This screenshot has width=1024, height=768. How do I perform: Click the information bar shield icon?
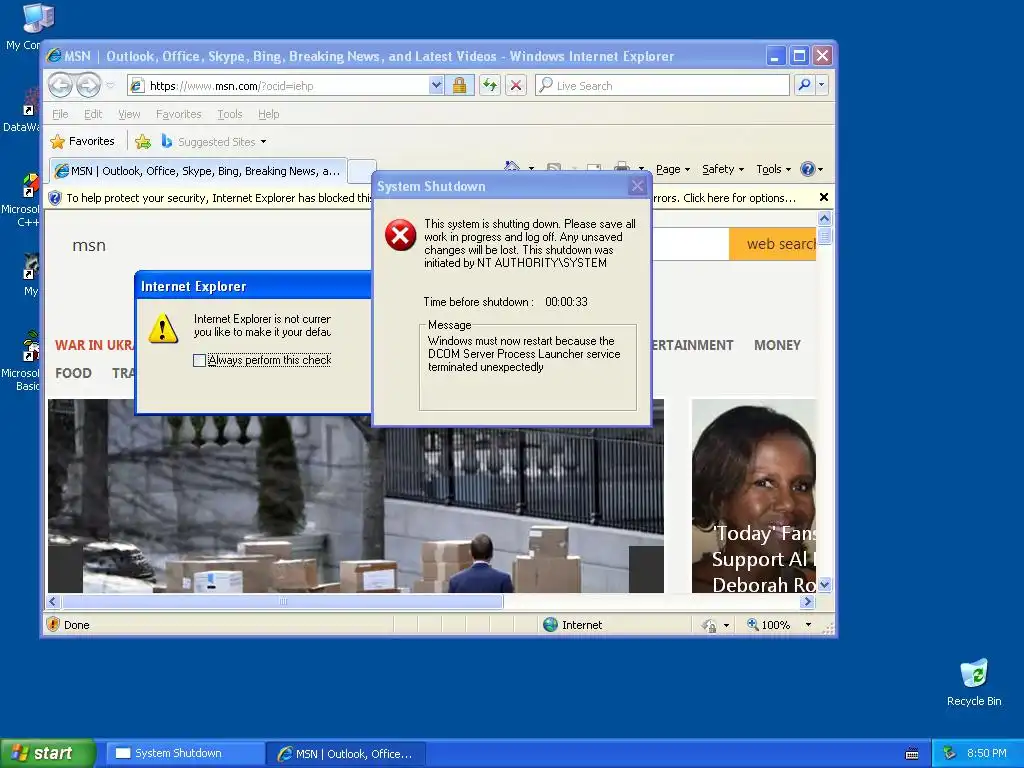(55, 198)
